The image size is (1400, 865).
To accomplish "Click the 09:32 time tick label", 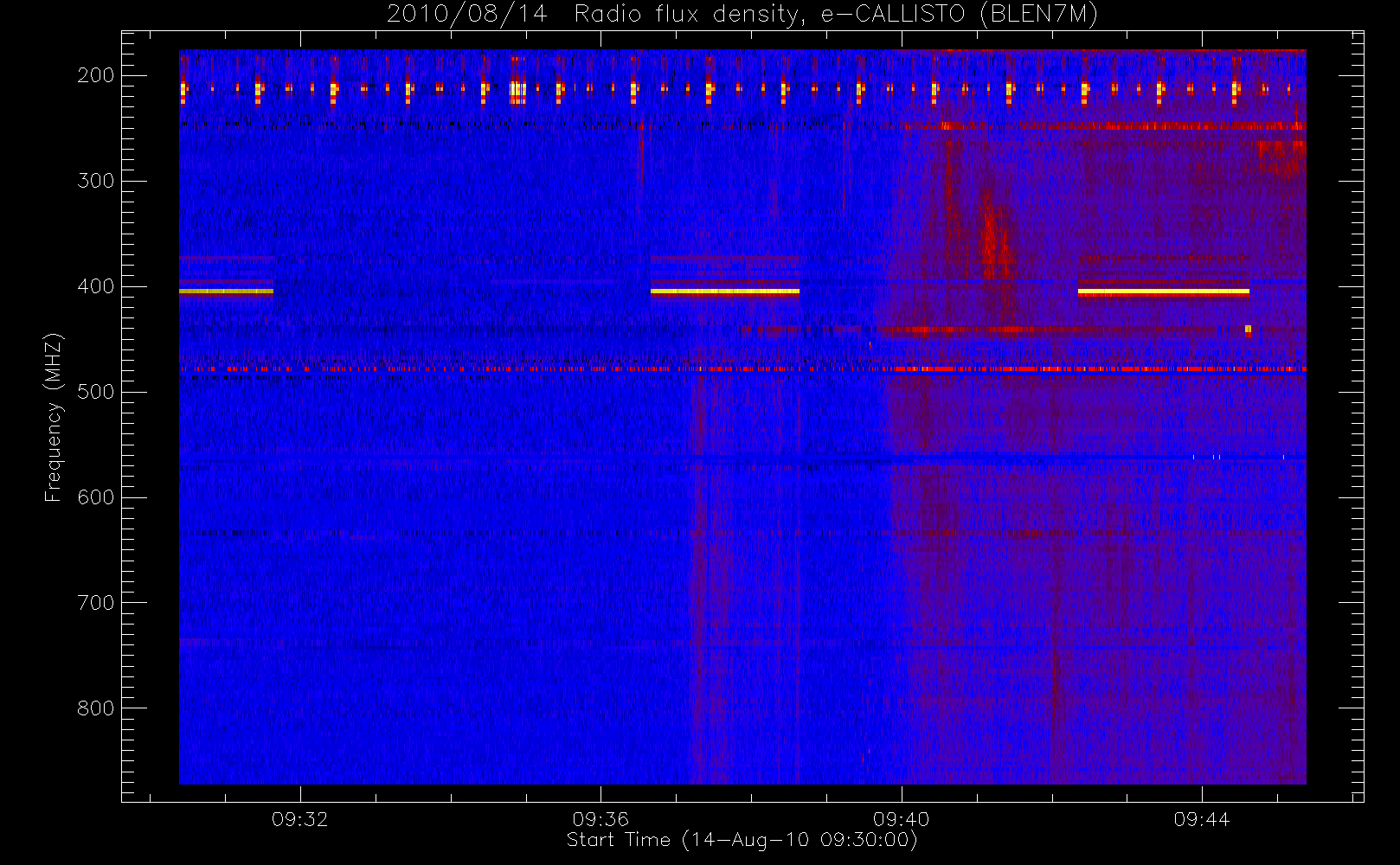I will point(300,819).
